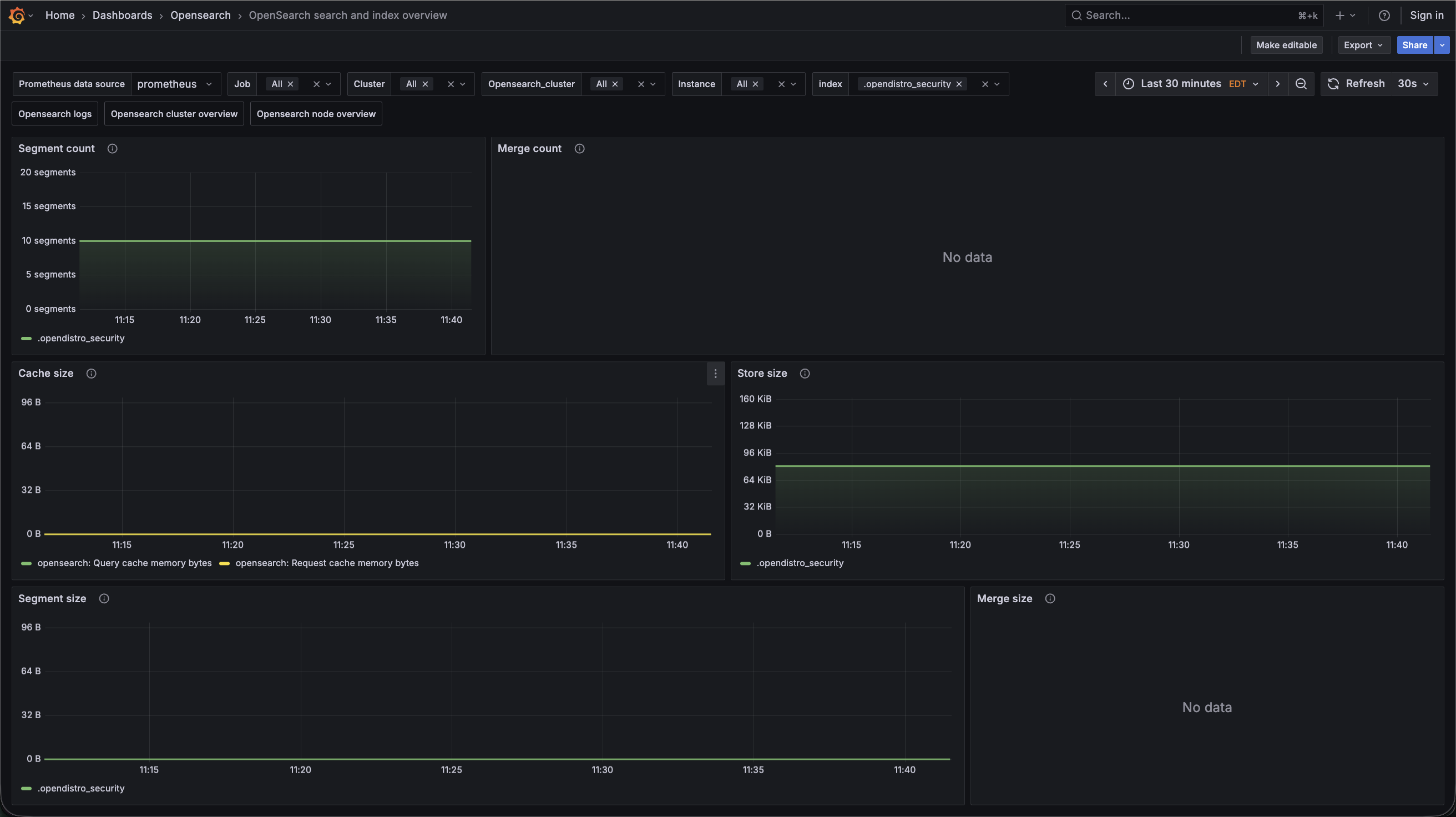The width and height of the screenshot is (1456, 817).
Task: Open the plus new item menu
Action: pyautogui.click(x=1345, y=16)
